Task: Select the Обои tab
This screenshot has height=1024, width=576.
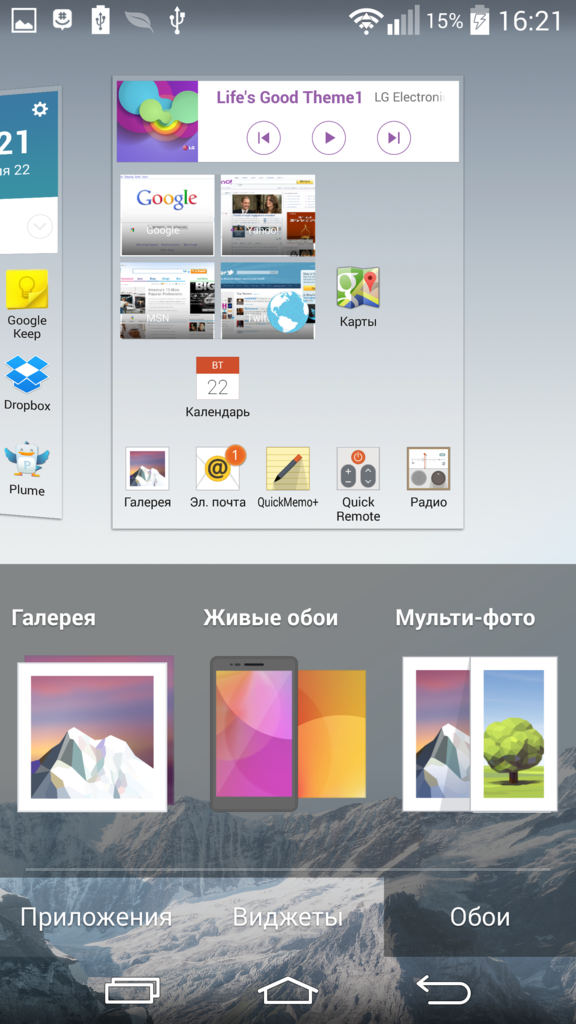Action: pos(480,917)
